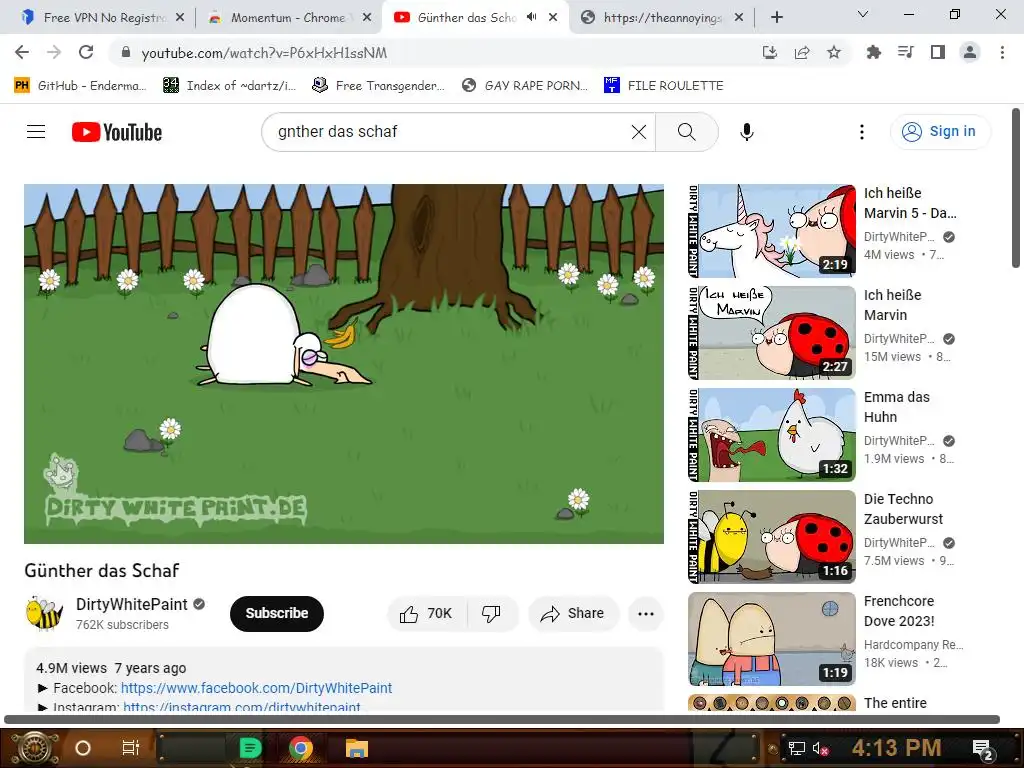Open YouTube settings three-dot menu

861,132
